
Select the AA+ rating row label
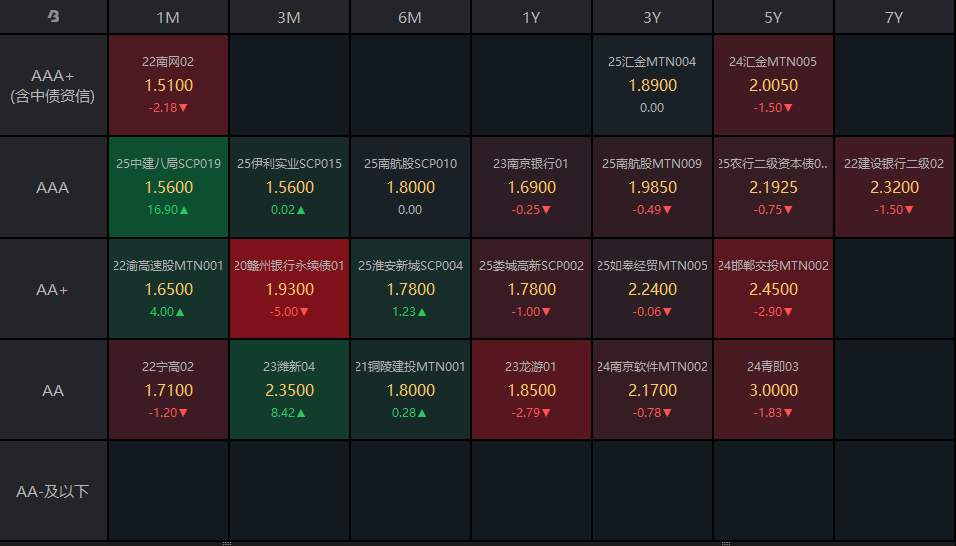53,289
